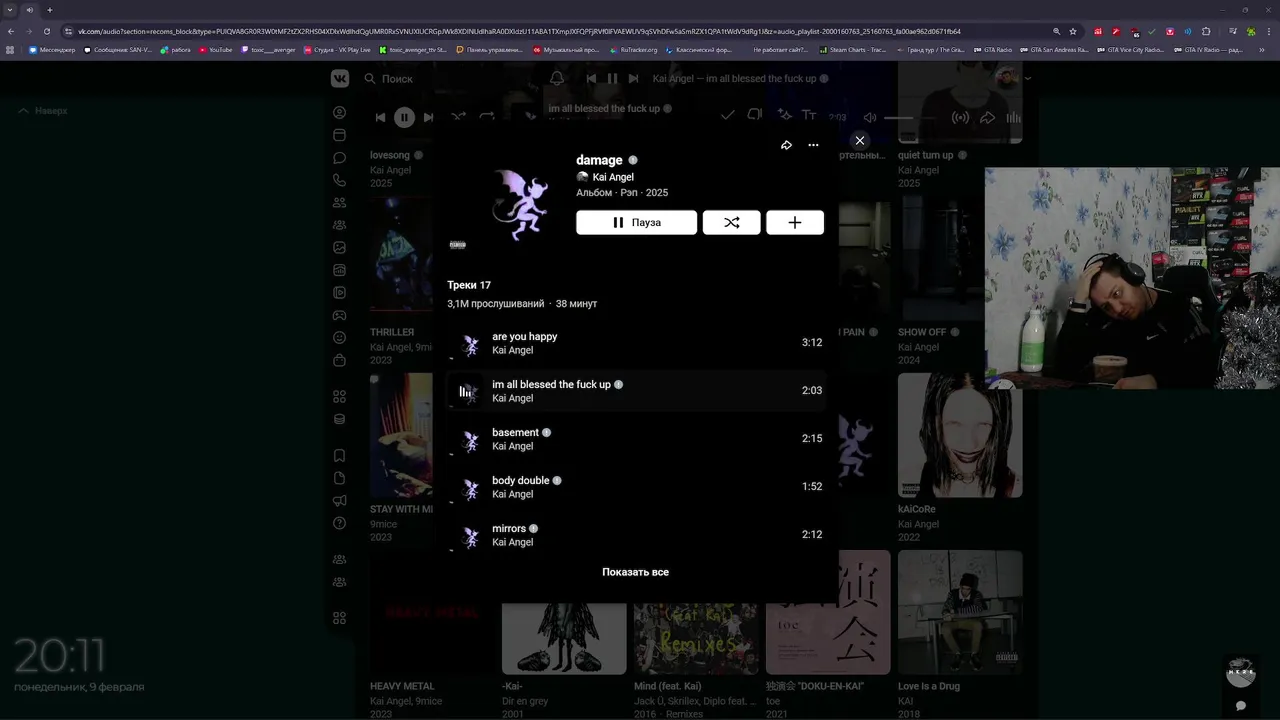Screen dimensions: 1280x720
Task: Show similar tracks icon in player bar
Action: point(755,116)
